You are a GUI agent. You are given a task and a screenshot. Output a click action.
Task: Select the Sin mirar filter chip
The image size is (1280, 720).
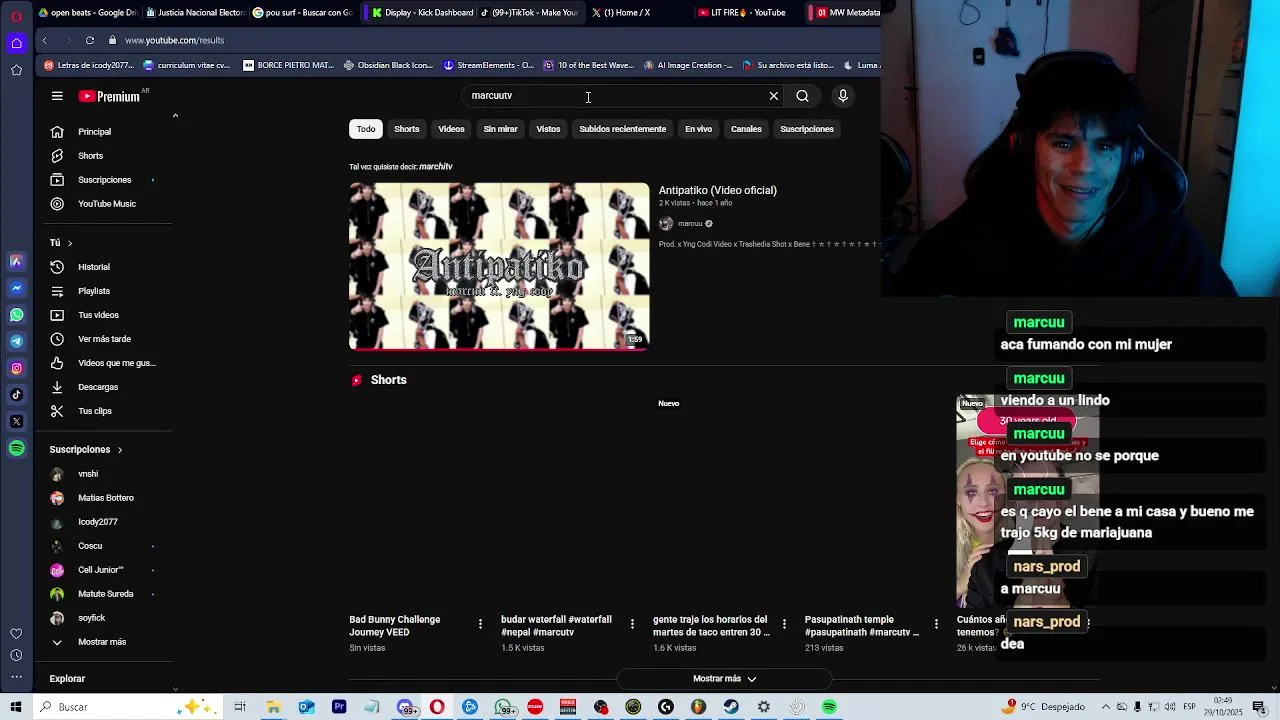point(500,129)
